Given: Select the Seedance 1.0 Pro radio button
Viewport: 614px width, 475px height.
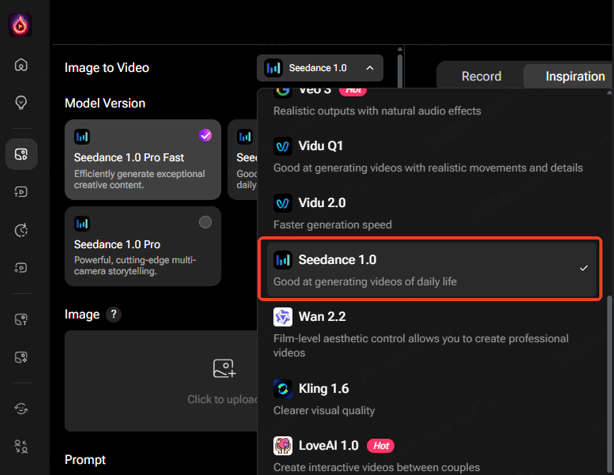Looking at the screenshot, I should tap(205, 222).
